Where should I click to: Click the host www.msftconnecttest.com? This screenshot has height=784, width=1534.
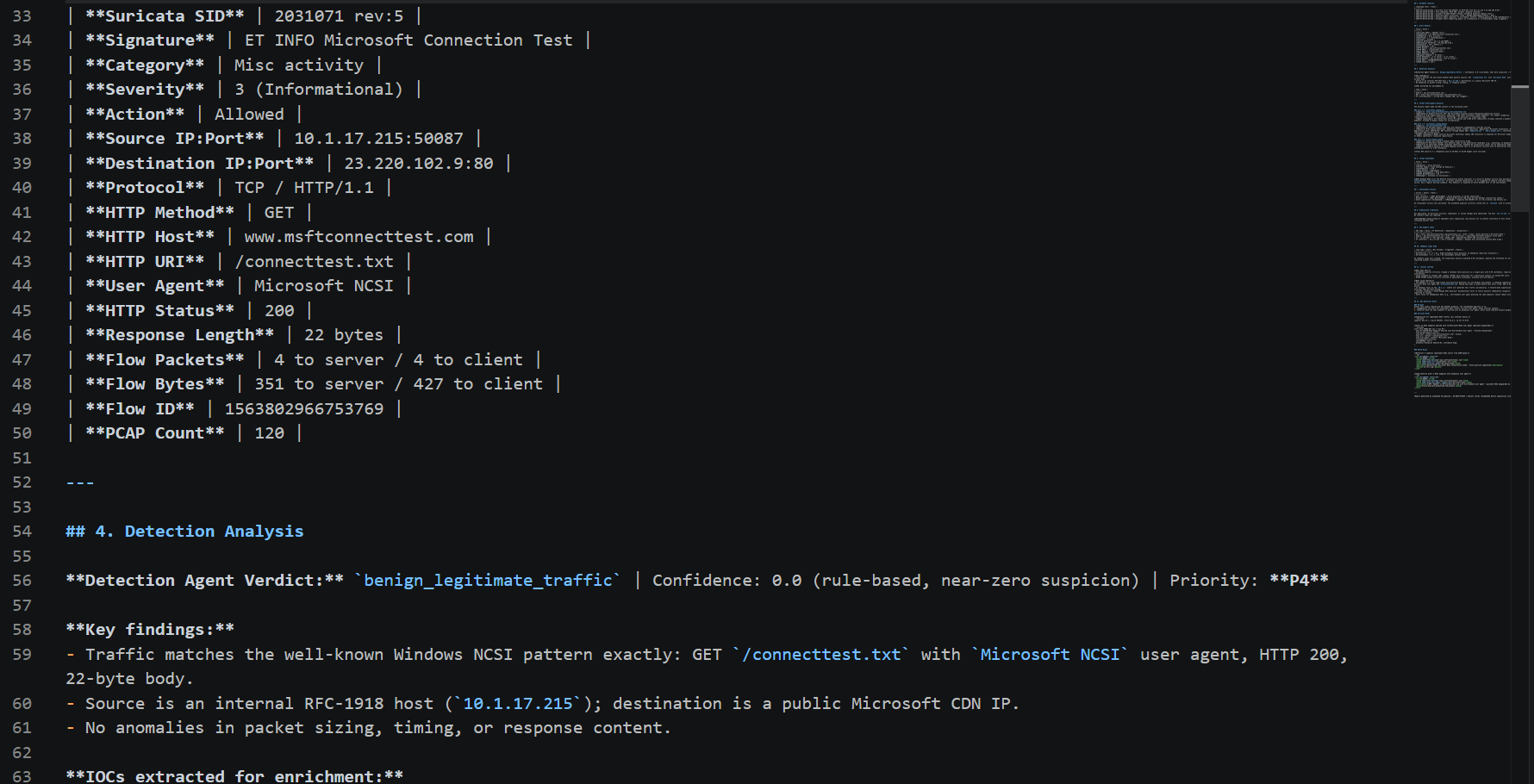359,237
